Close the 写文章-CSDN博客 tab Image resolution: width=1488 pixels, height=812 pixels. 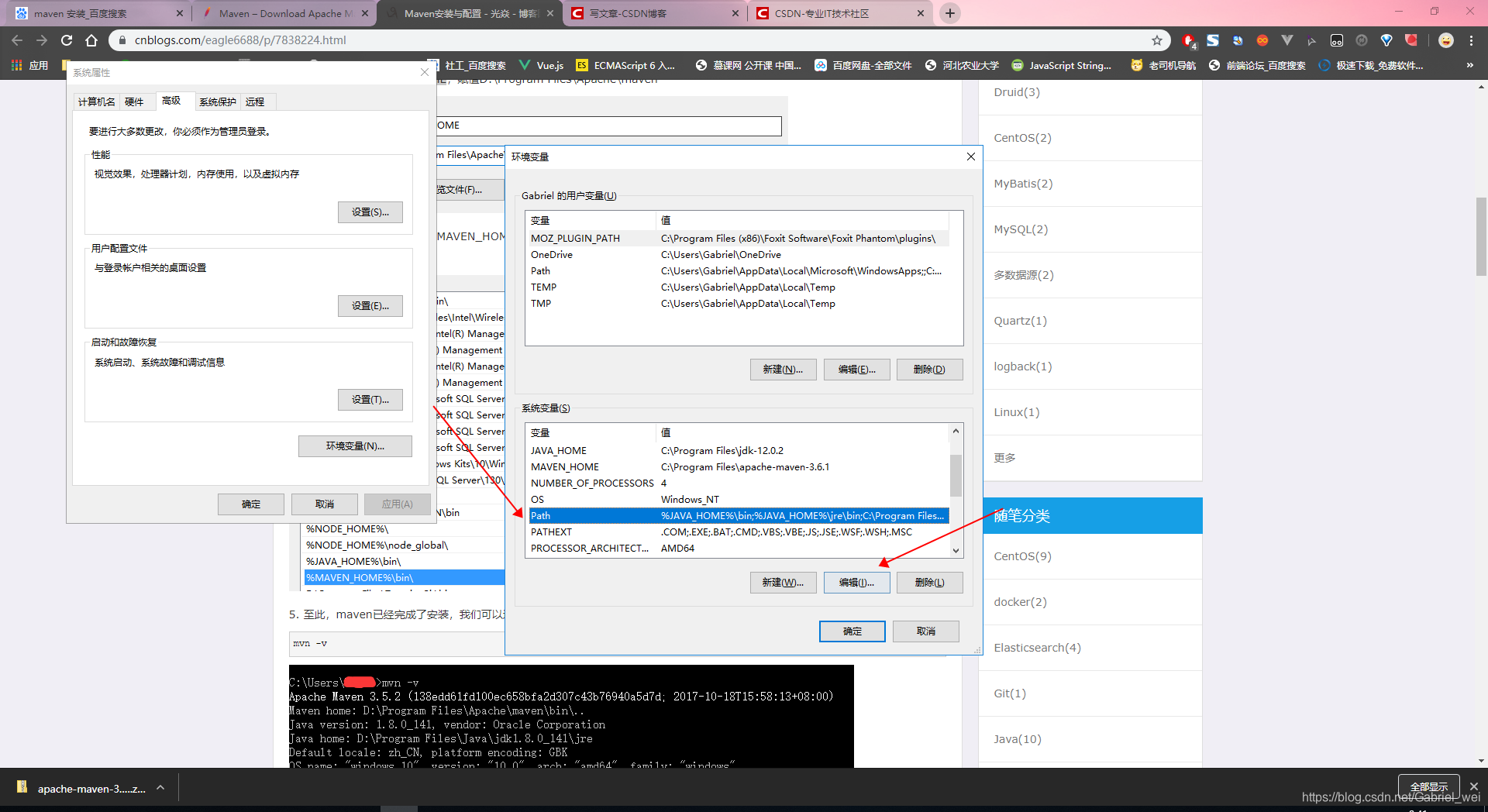tap(735, 13)
